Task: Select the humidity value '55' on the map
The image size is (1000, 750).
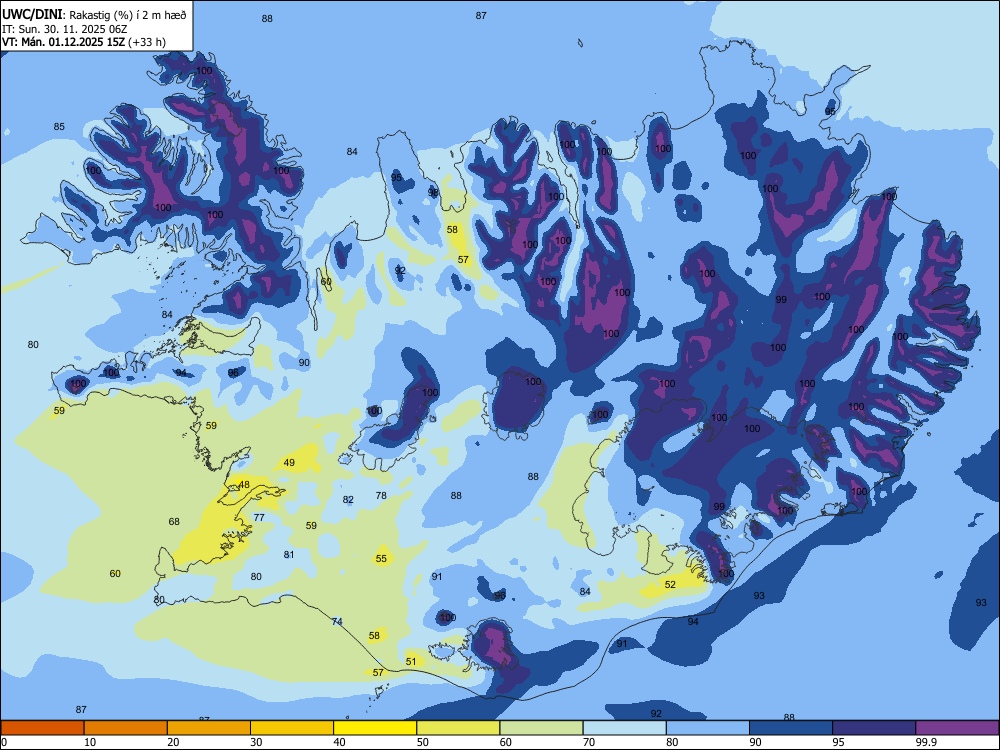Action: [x=381, y=559]
